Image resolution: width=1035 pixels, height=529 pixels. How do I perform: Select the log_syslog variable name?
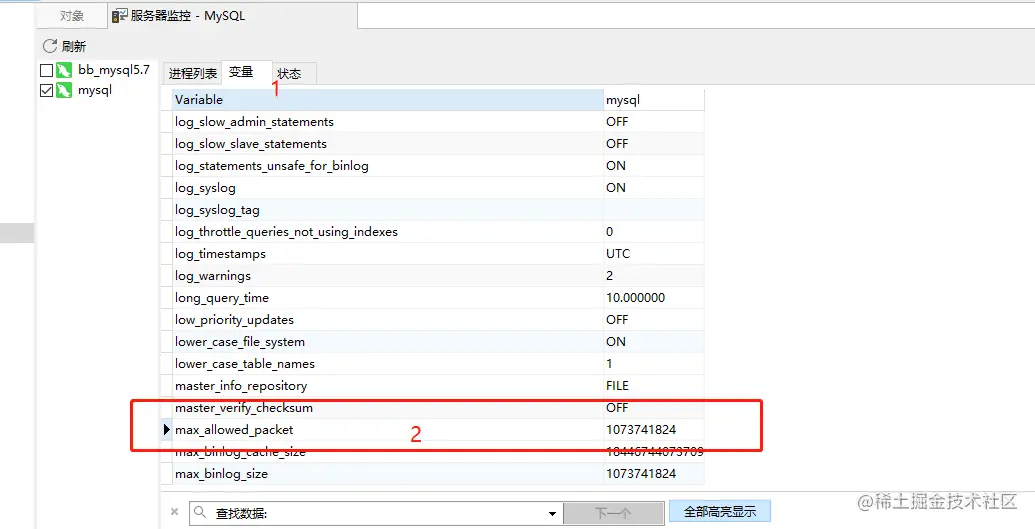205,188
